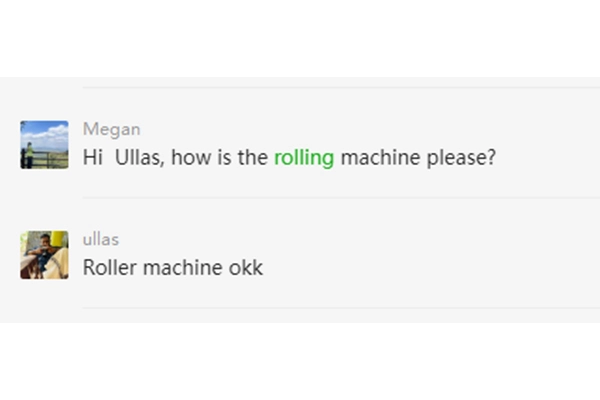The image size is (600, 400).
Task: Open the green "rolling" link
Action: tap(303, 158)
